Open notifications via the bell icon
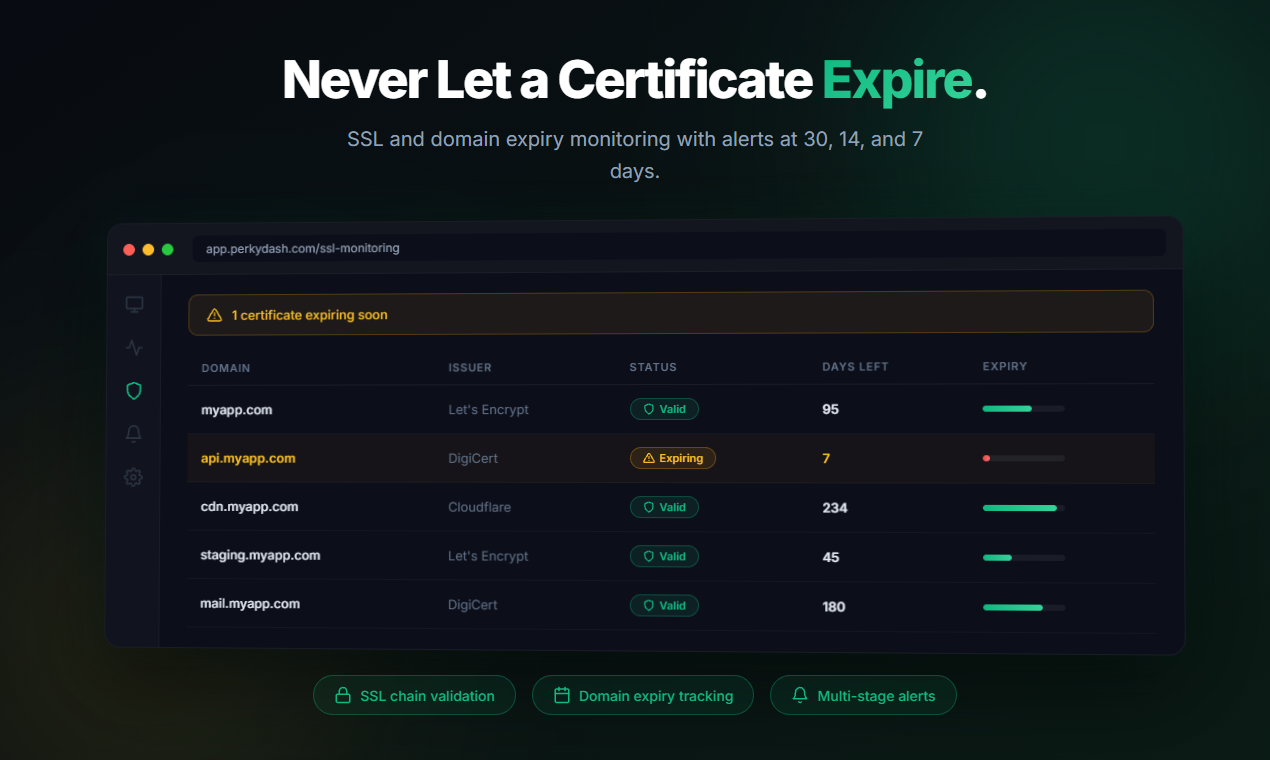Viewport: 1270px width, 760px height. [x=133, y=433]
